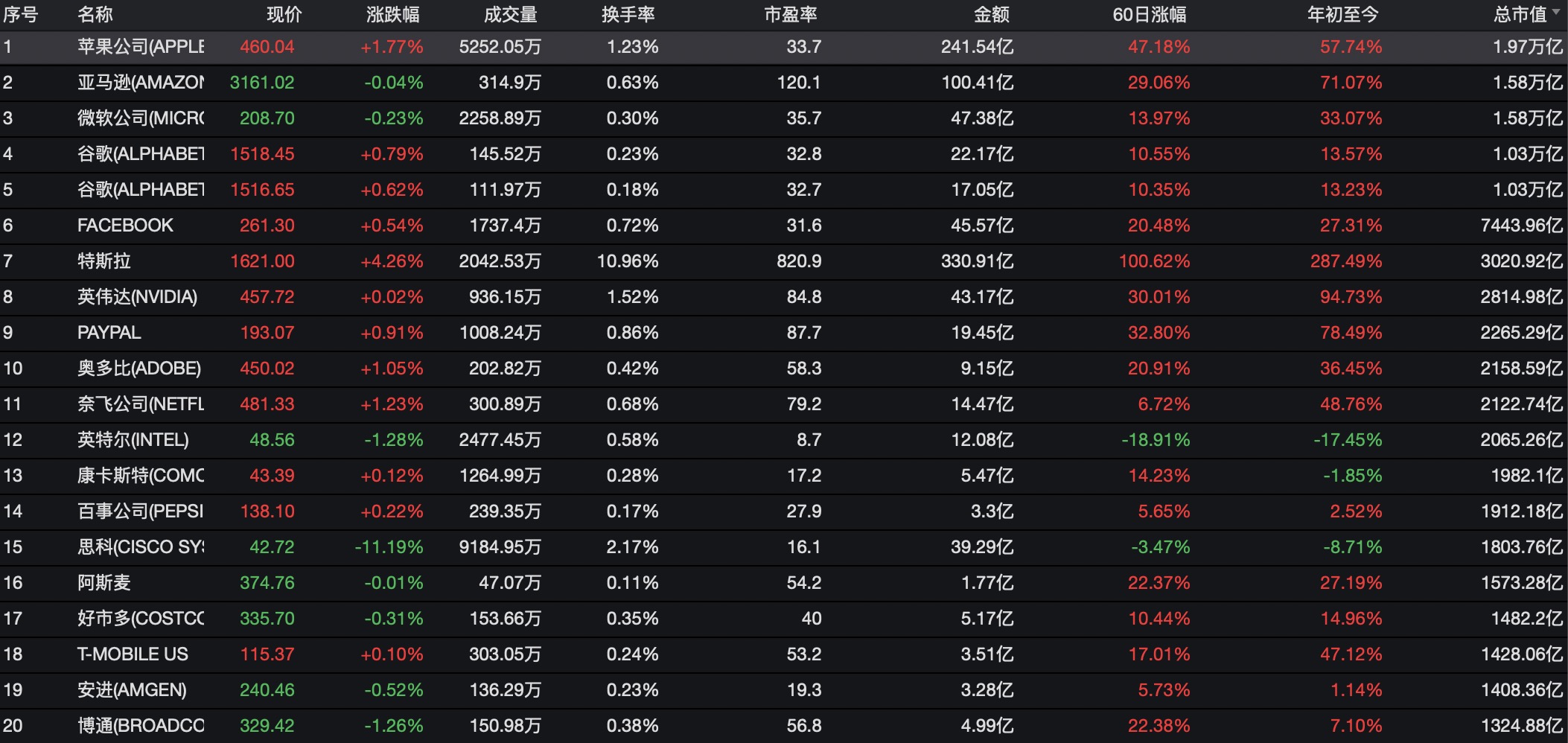Select the FACEBOOK stock name
This screenshot has width=1568, height=743.
click(125, 226)
